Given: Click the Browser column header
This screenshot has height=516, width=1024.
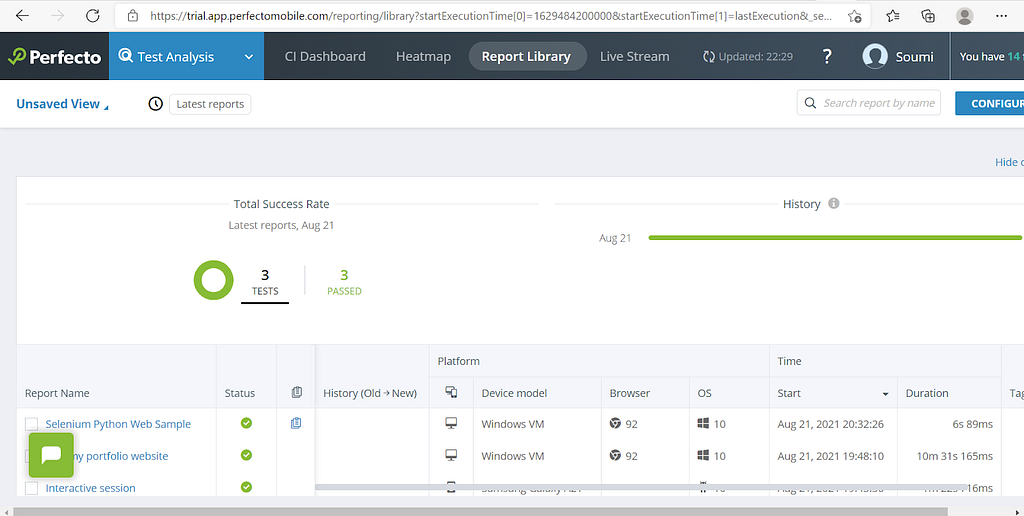Looking at the screenshot, I should click(630, 393).
